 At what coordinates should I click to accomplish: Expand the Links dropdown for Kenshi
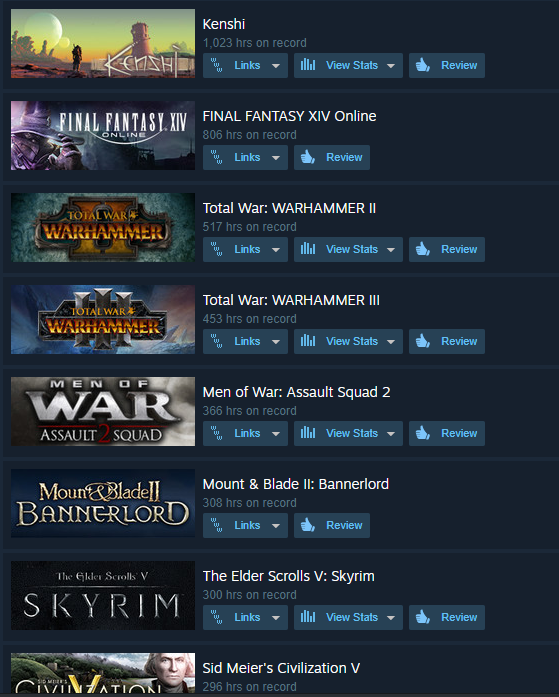pos(276,66)
